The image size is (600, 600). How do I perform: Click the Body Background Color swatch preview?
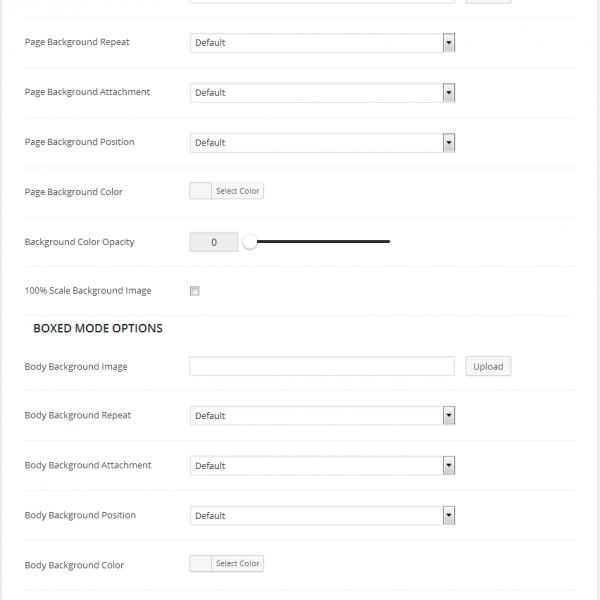(201, 564)
